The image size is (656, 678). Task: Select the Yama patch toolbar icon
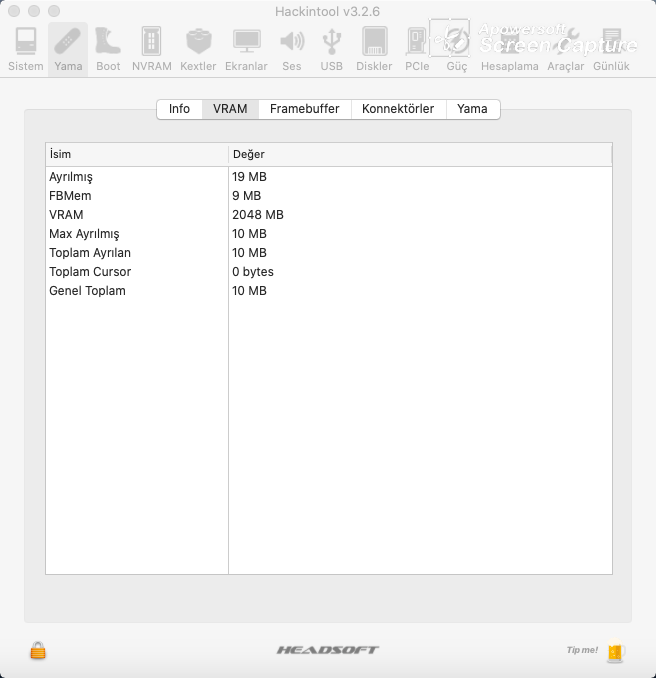tap(68, 49)
